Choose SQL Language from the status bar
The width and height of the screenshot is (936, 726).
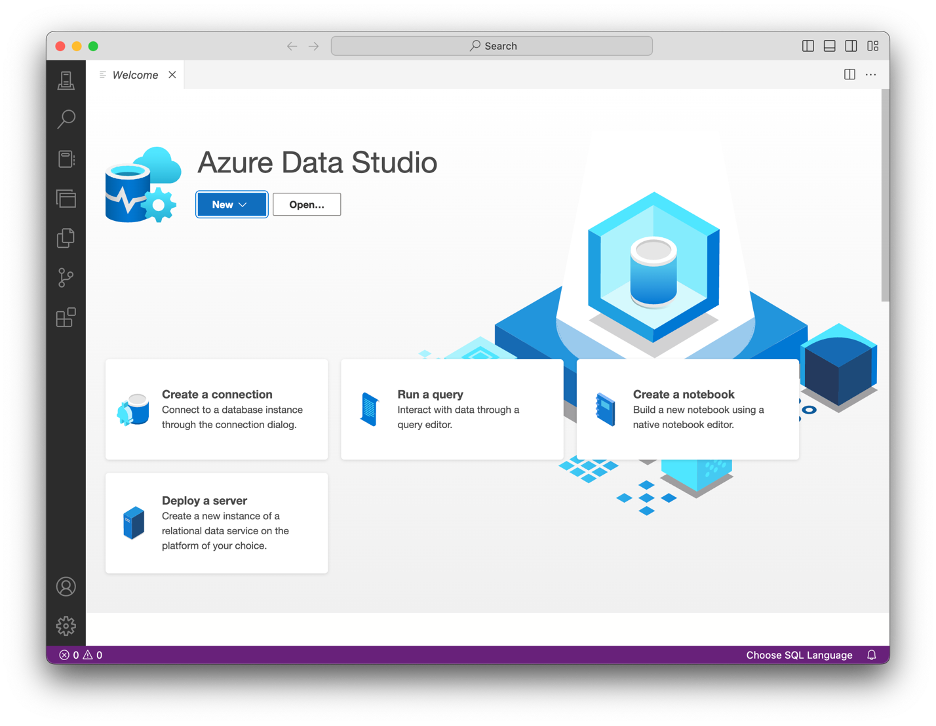[x=799, y=655]
